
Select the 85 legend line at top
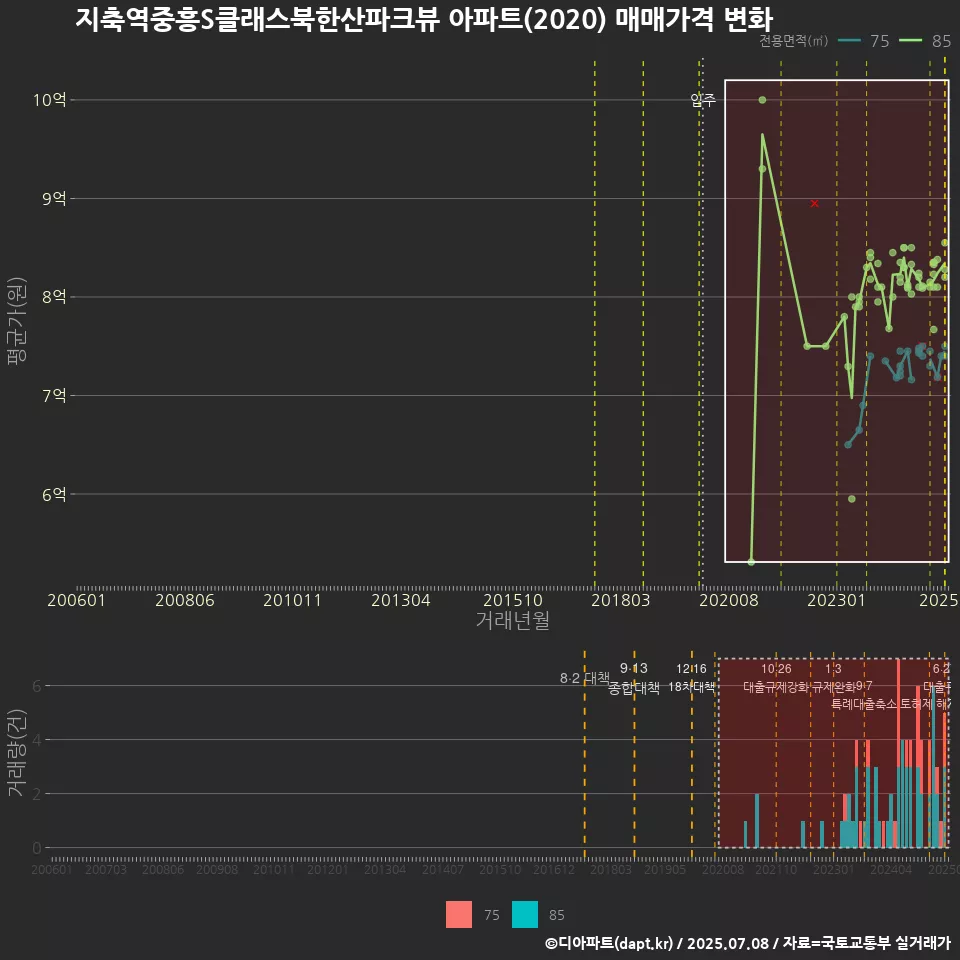(910, 41)
